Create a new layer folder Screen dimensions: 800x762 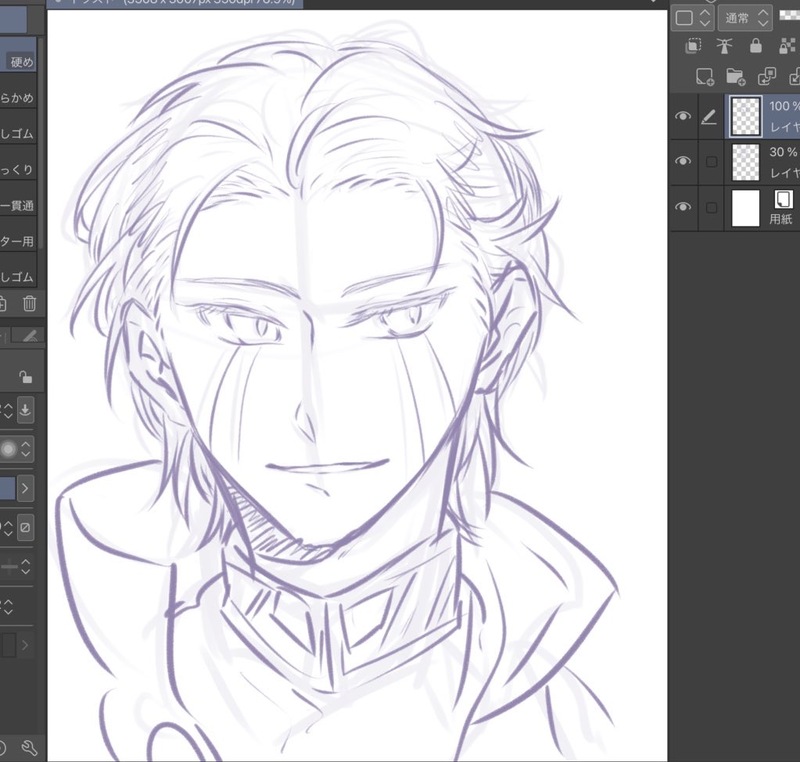736,77
